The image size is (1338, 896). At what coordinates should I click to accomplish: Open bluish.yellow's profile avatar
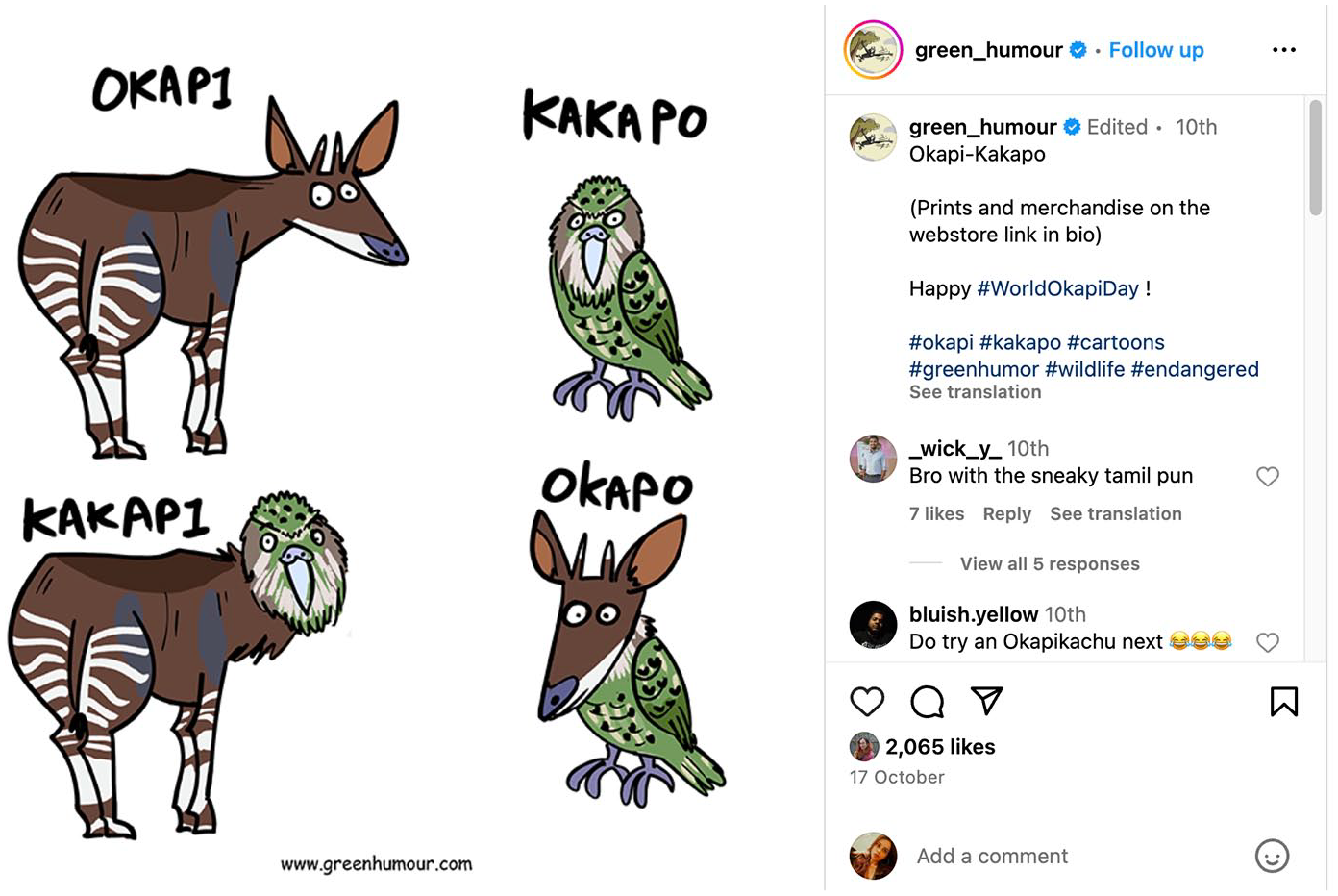click(873, 625)
